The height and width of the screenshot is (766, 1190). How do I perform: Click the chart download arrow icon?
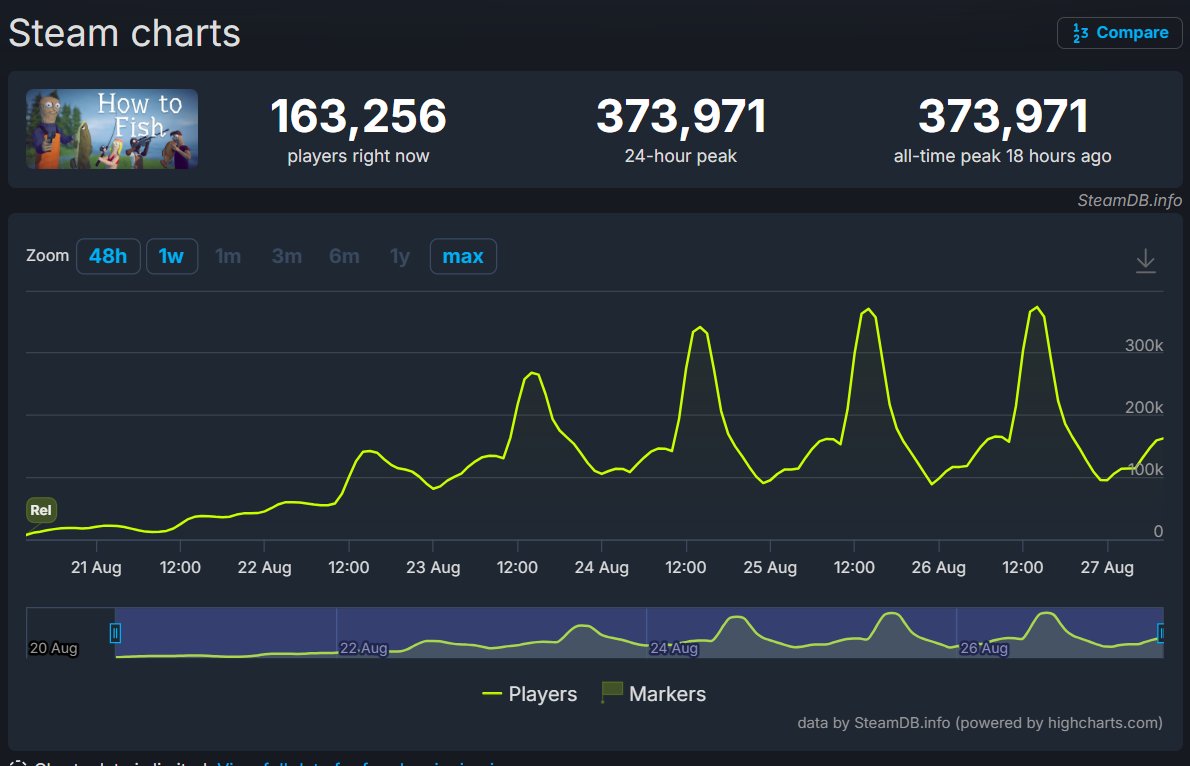[x=1145, y=261]
